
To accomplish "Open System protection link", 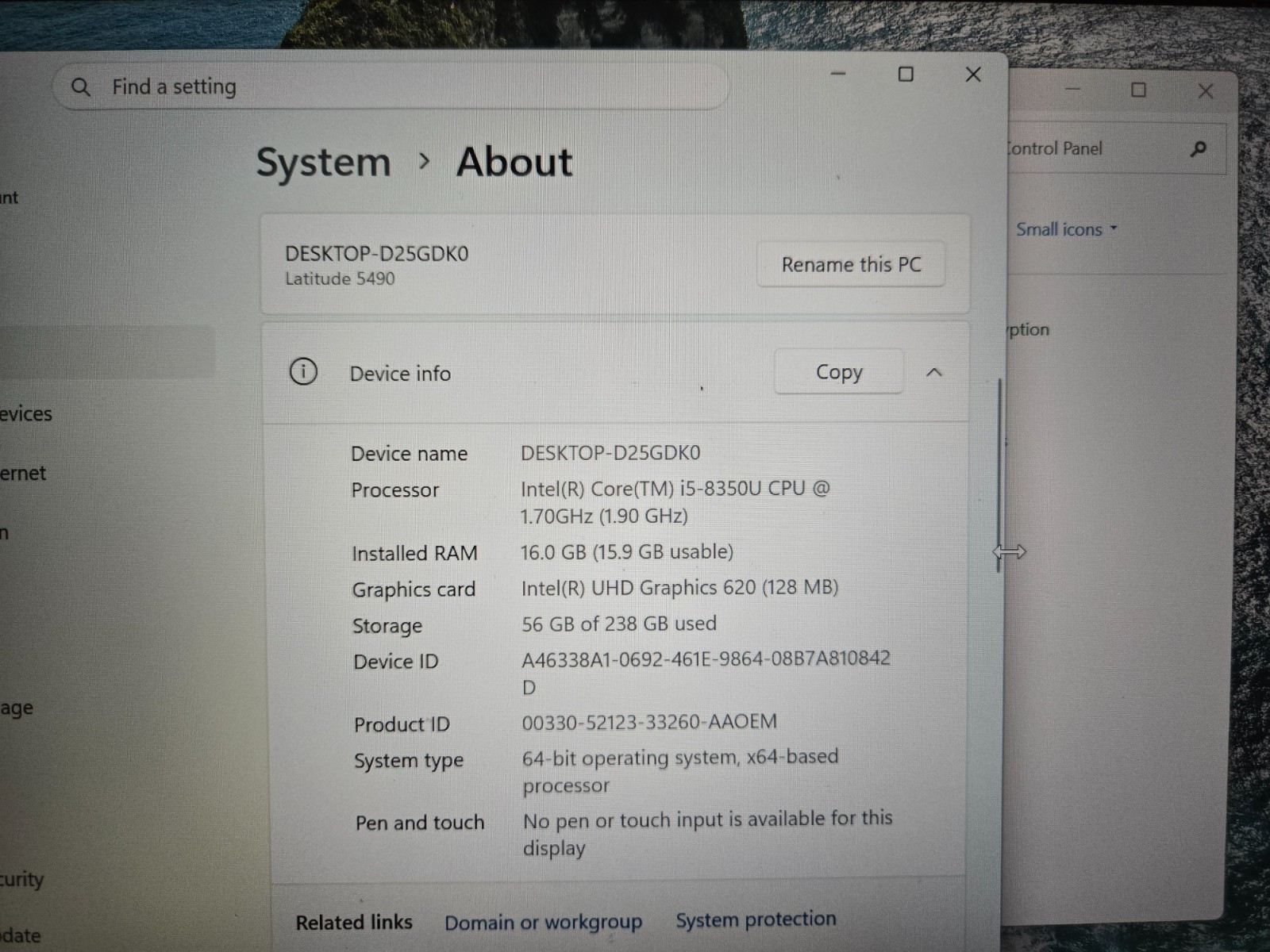I will tap(756, 919).
